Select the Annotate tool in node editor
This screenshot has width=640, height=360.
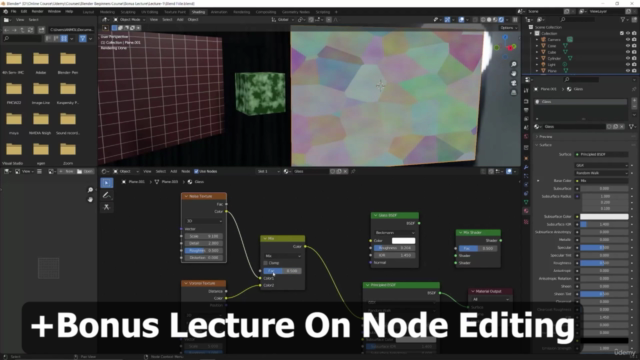pos(107,195)
